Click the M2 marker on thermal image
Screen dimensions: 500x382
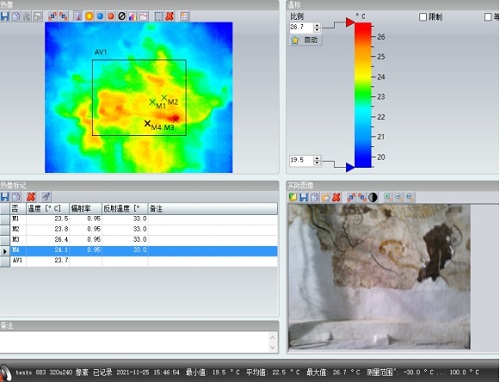point(164,97)
